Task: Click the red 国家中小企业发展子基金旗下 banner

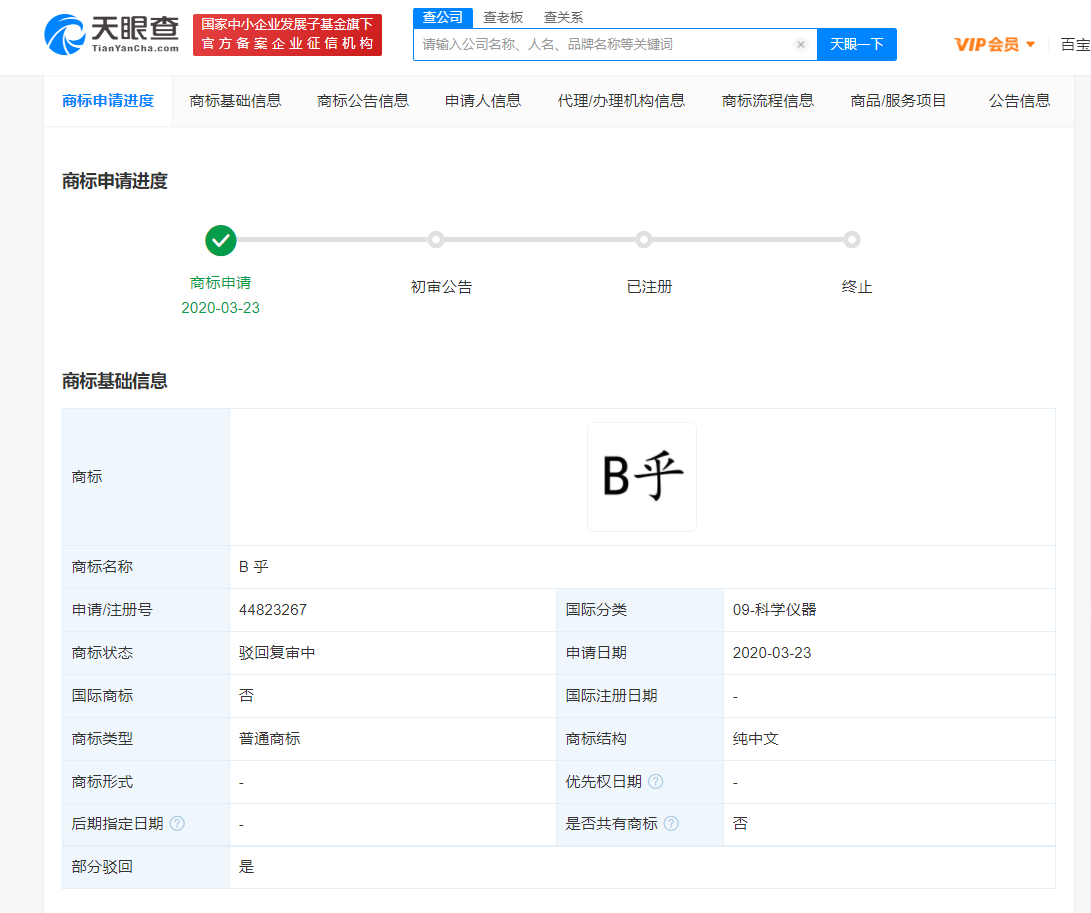Action: click(287, 34)
